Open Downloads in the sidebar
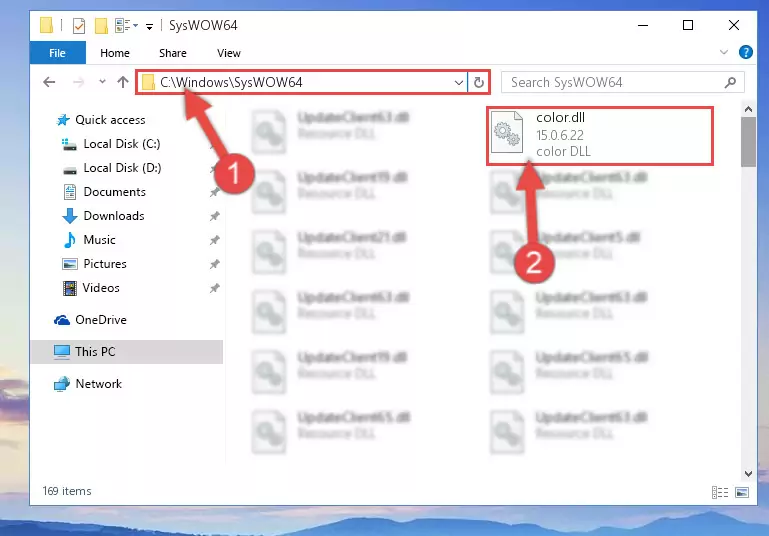Screen dimensions: 769x536 [103, 216]
